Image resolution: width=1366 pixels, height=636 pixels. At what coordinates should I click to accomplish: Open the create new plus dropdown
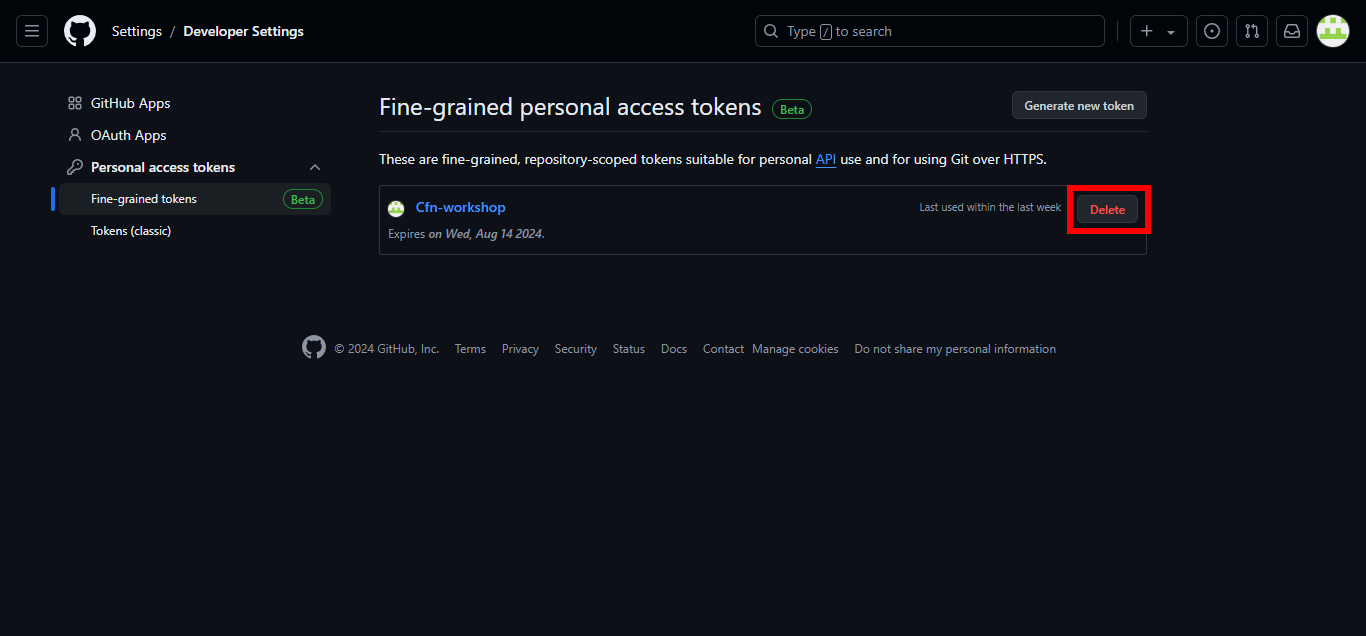(x=1158, y=31)
